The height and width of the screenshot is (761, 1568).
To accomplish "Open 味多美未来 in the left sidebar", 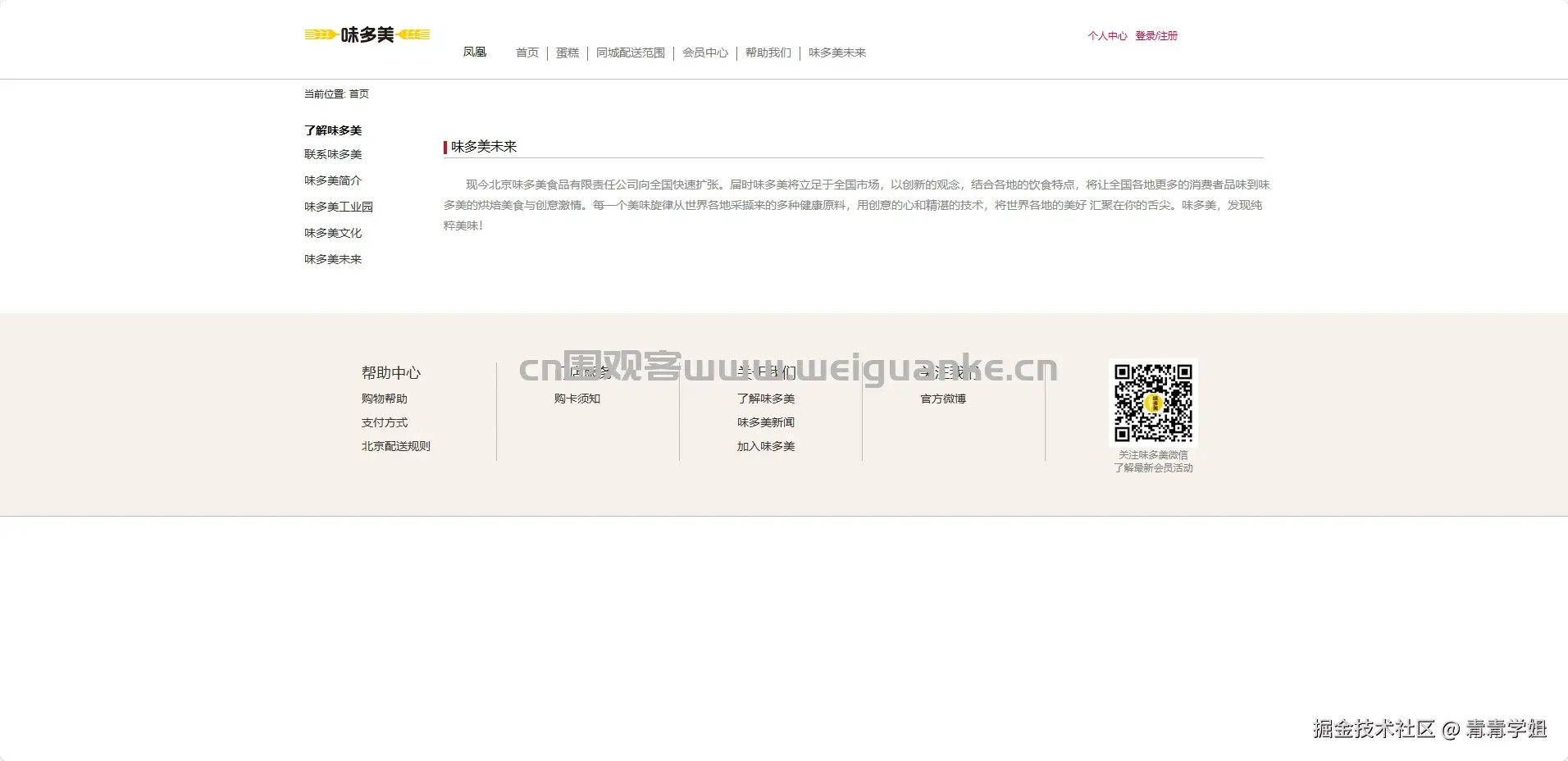I will click(333, 259).
